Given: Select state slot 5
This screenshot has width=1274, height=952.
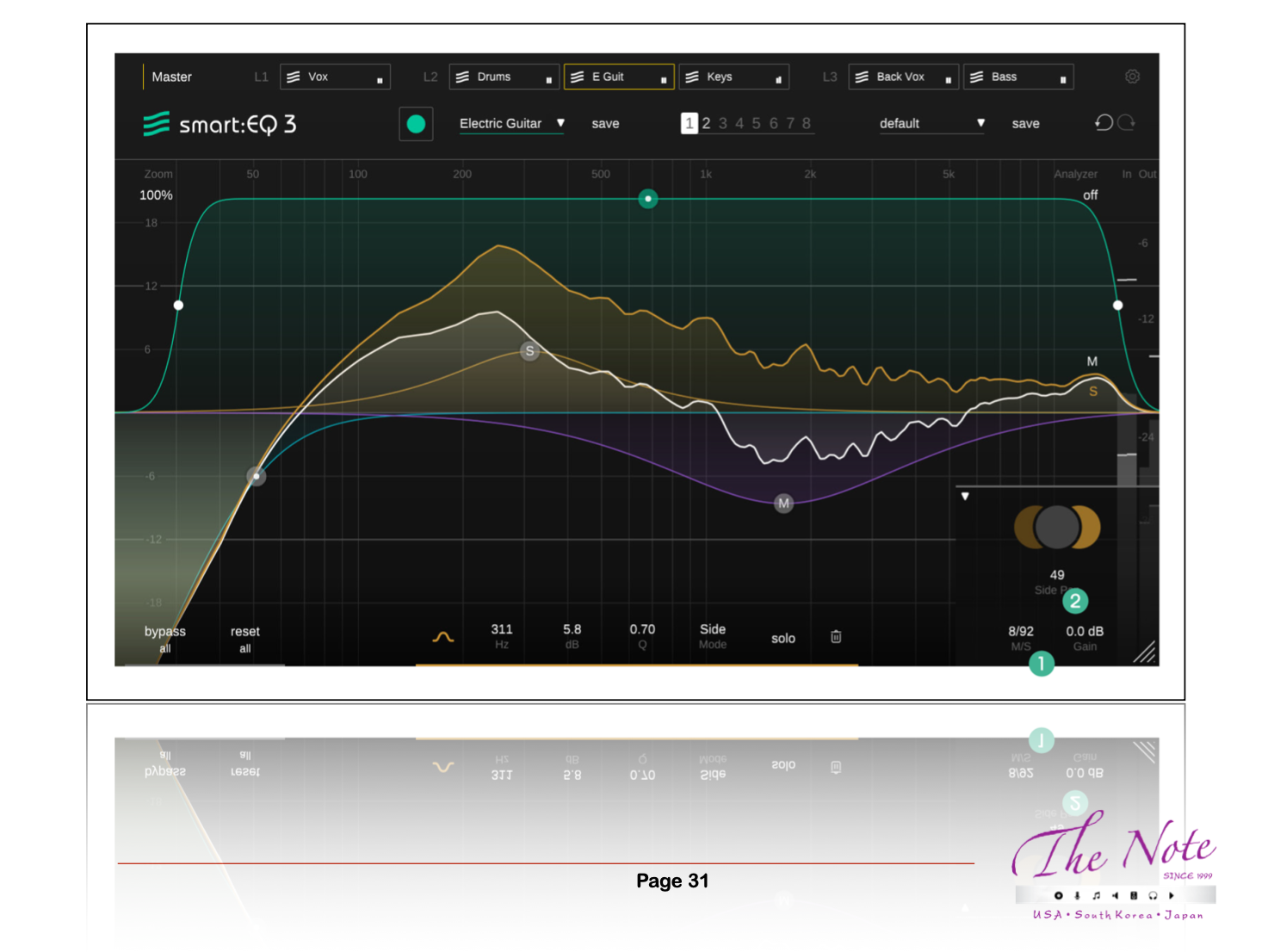Looking at the screenshot, I should (757, 123).
